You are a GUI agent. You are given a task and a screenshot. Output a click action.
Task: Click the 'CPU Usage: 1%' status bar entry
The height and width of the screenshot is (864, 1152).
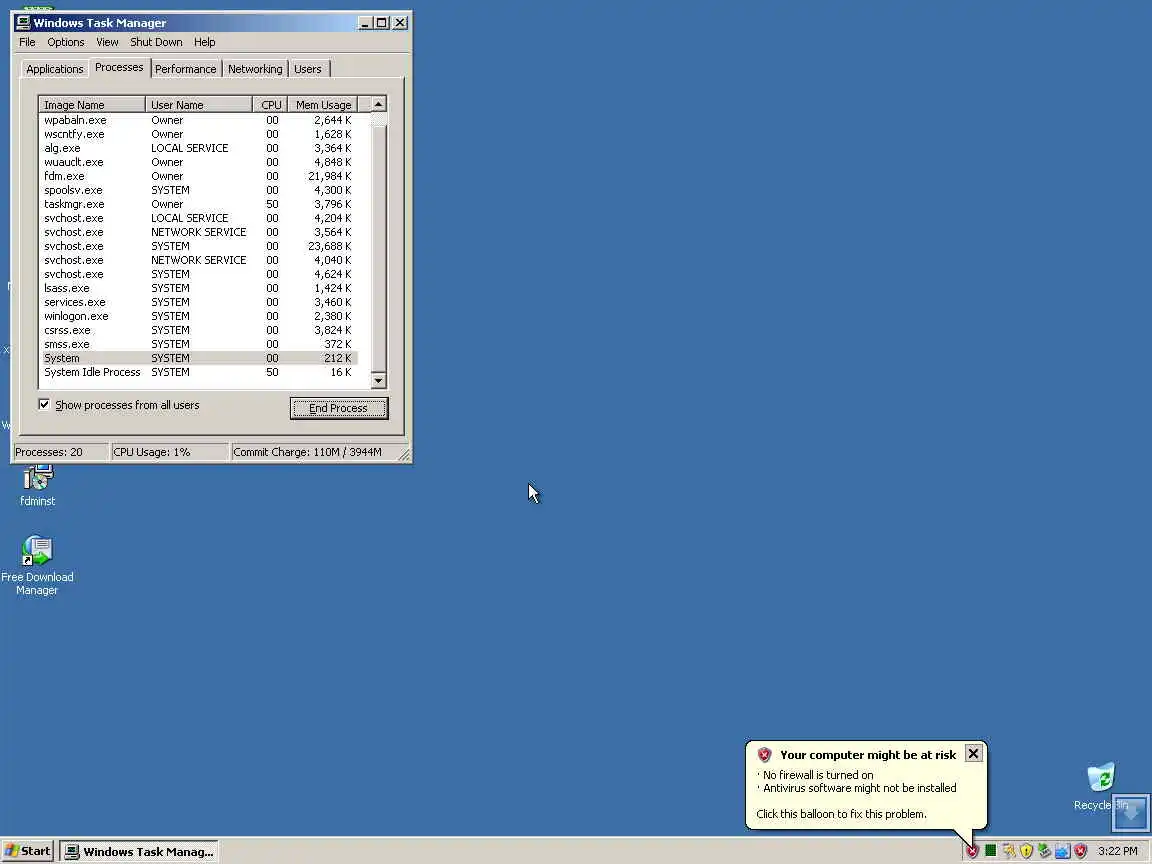coord(169,452)
